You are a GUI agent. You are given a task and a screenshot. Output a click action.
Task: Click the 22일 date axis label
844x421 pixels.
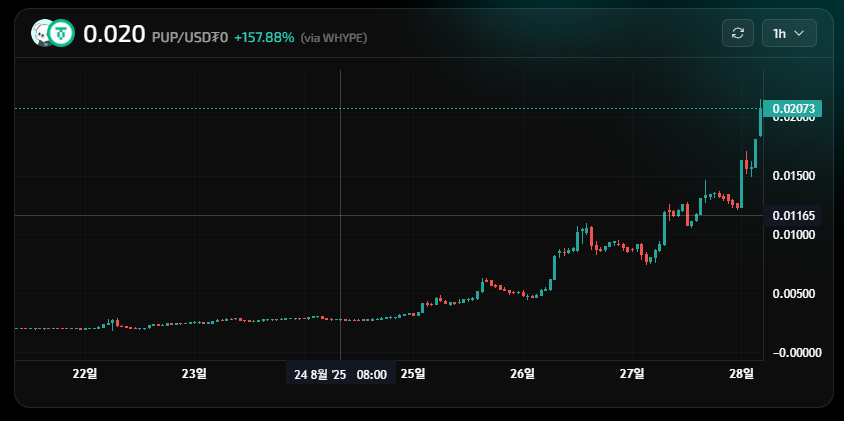[85, 374]
